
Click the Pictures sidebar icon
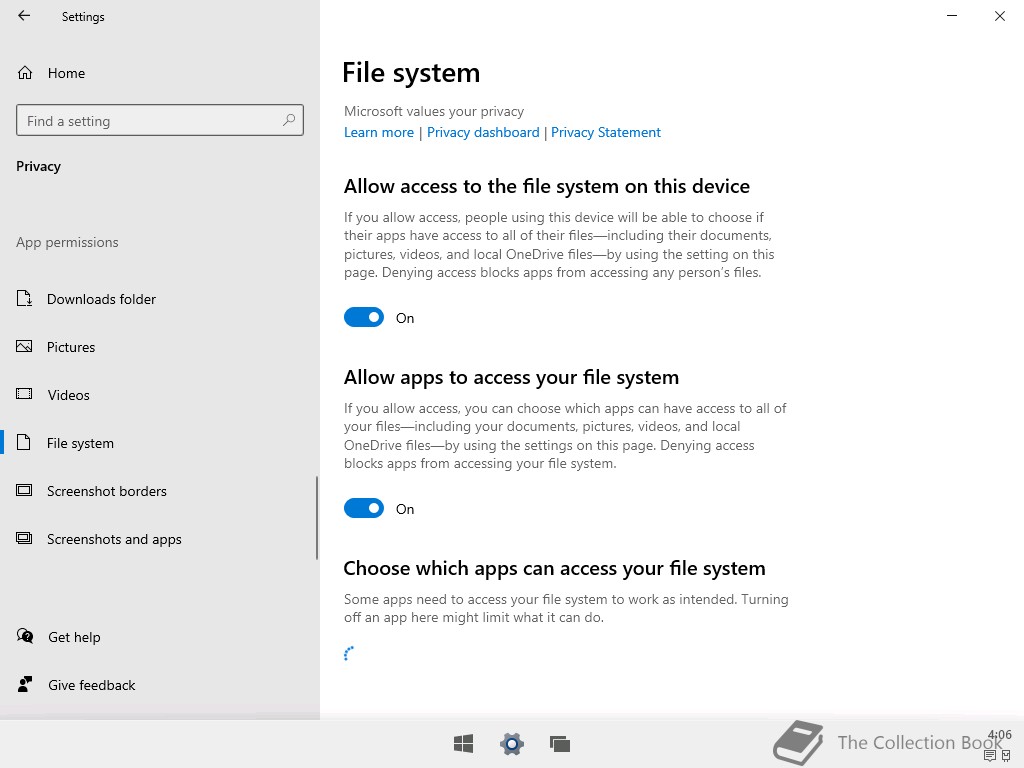pyautogui.click(x=24, y=346)
